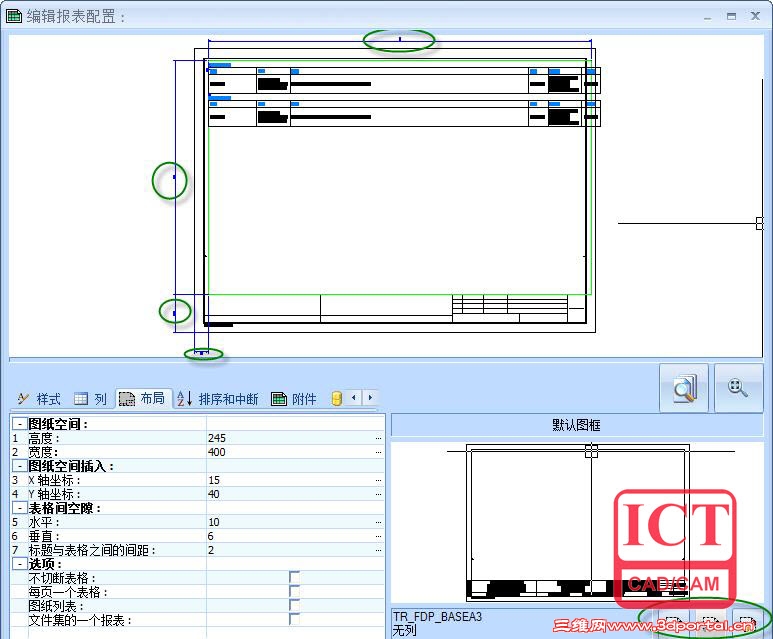Open the 排序和中断 tab
Viewport: 773px width, 639px height.
point(217,398)
